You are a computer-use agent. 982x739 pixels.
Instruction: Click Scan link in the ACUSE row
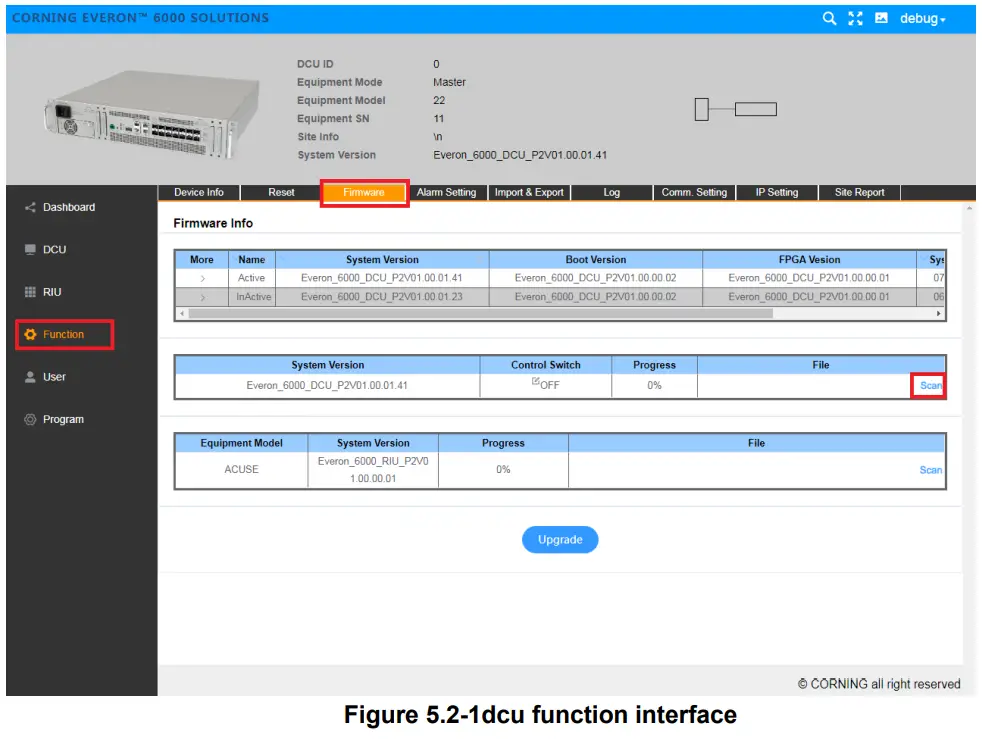pyautogui.click(x=931, y=470)
